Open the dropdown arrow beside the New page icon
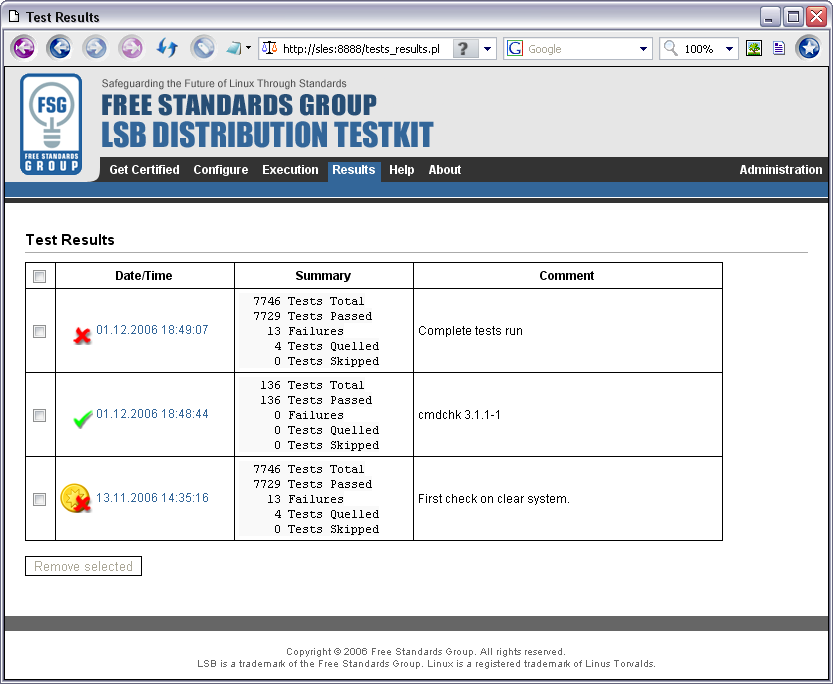 click(248, 48)
